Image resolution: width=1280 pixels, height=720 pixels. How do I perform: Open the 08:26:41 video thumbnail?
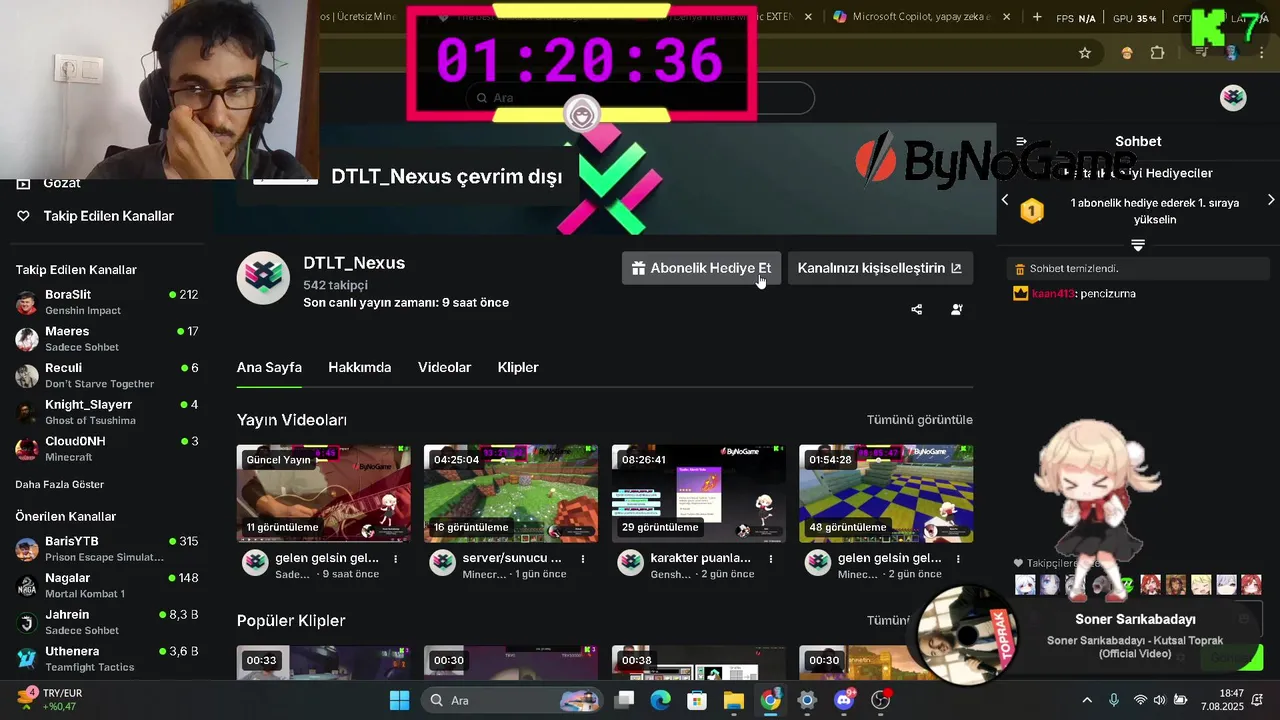699,494
